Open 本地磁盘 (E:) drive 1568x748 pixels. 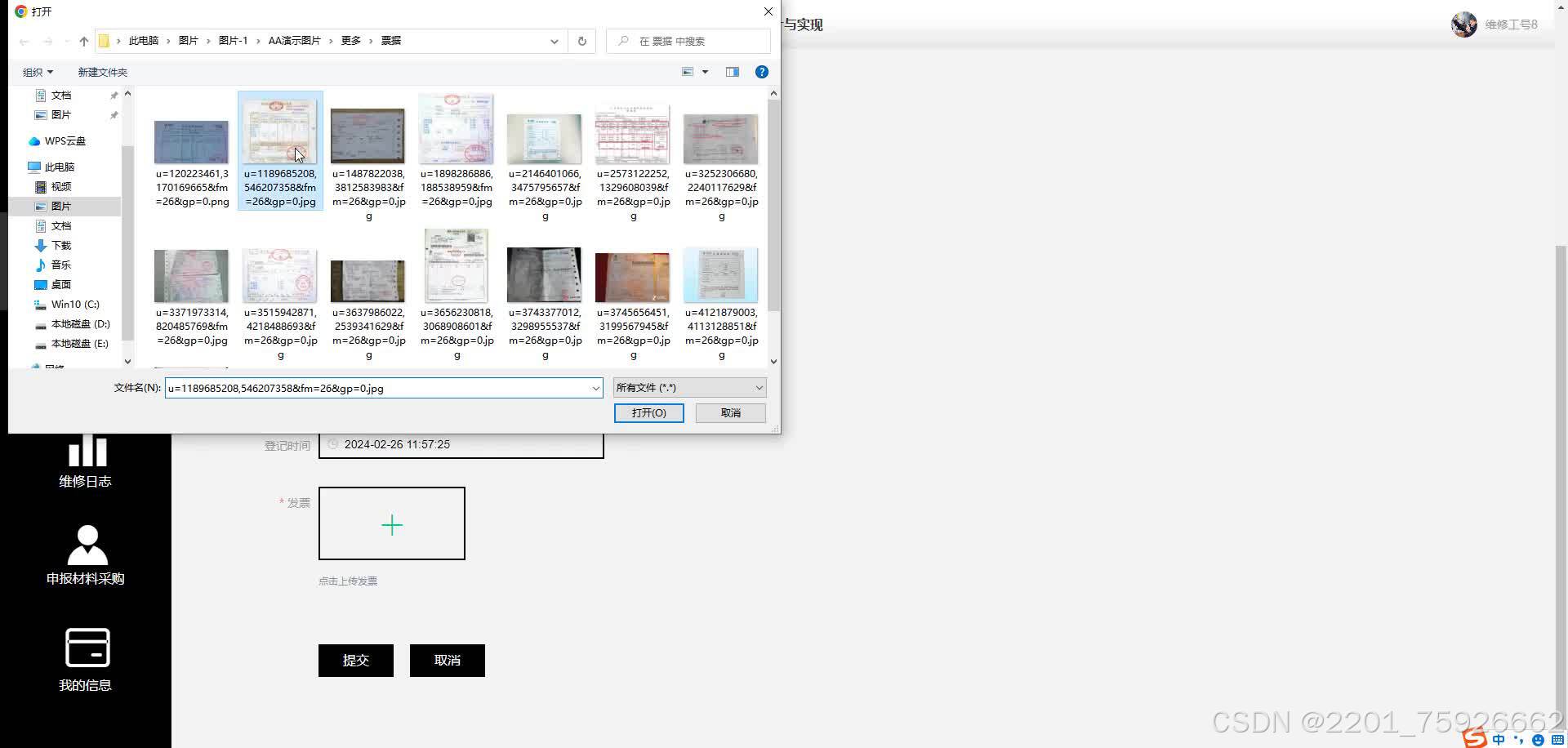79,344
